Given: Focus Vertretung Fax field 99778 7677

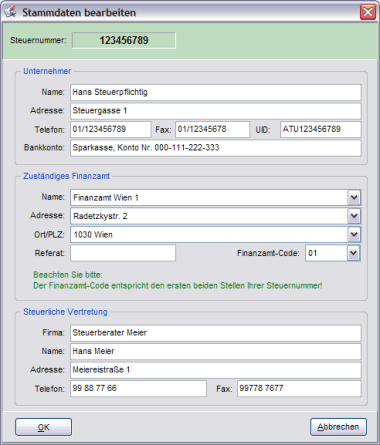Looking at the screenshot, I should tap(299, 388).
